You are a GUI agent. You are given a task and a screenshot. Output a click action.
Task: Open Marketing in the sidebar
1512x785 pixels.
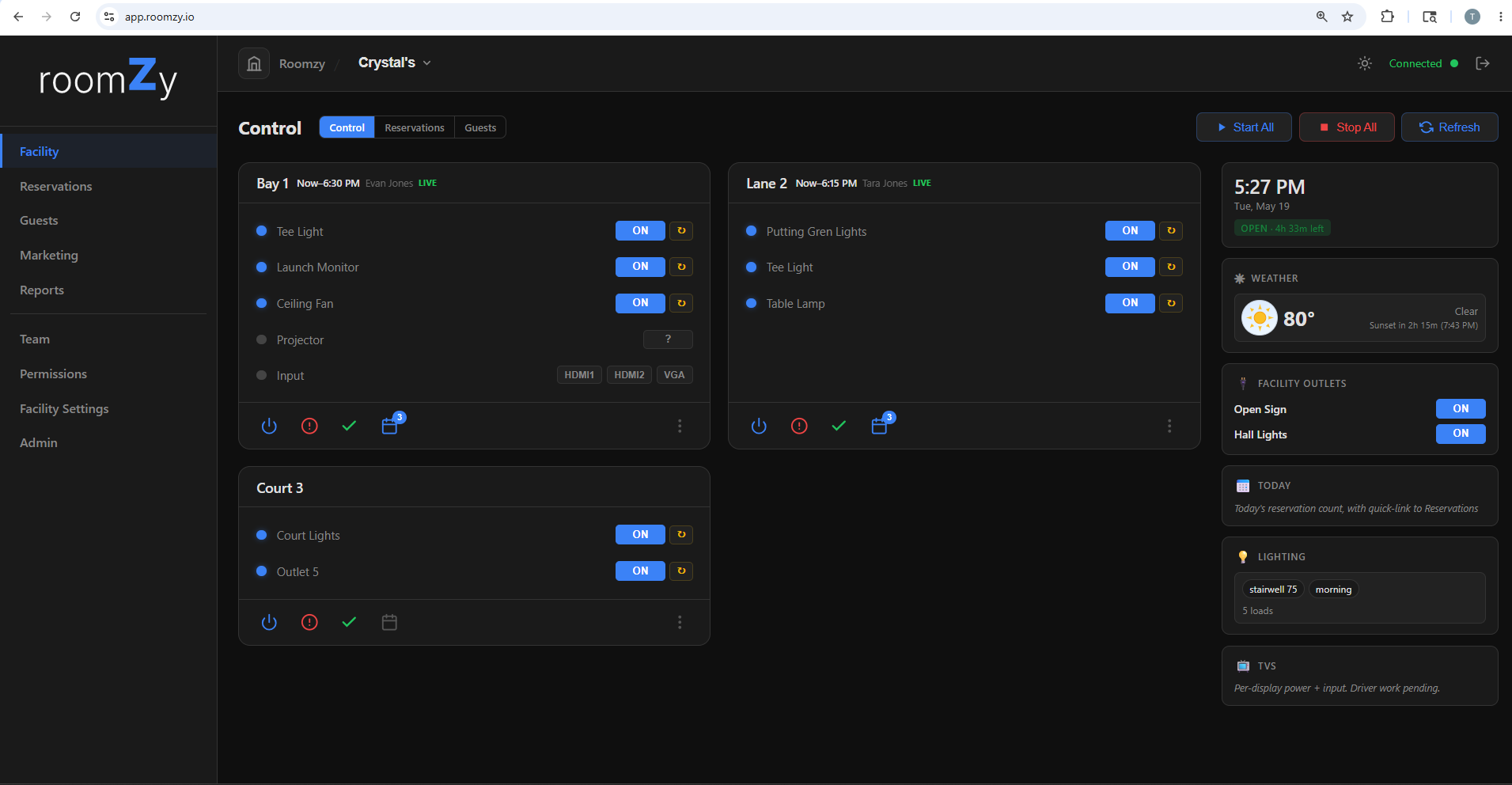pos(108,255)
